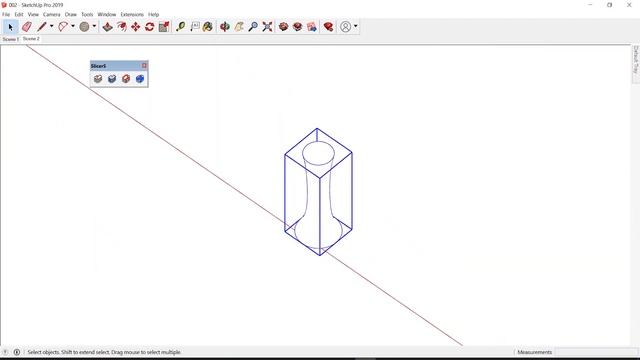Click the status bar info circle icon
The width and height of the screenshot is (640, 360).
[17, 352]
